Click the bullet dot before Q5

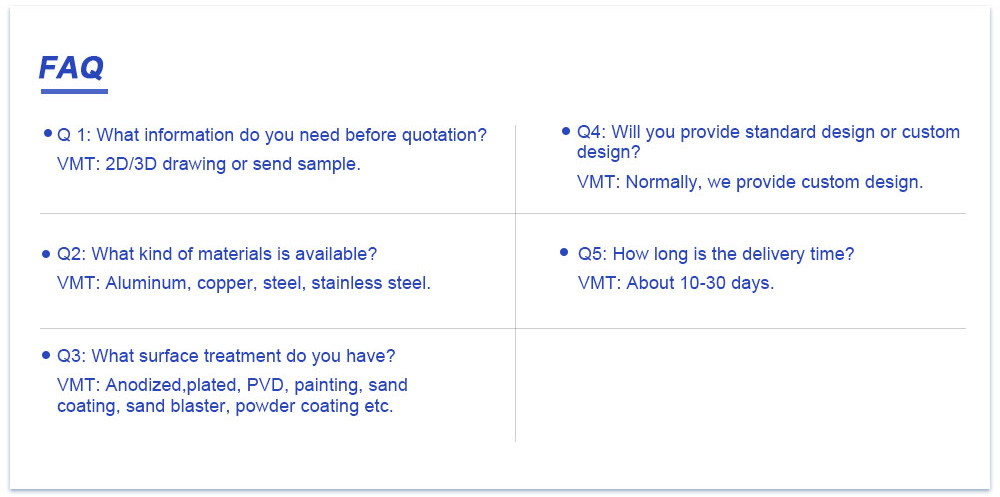point(564,253)
